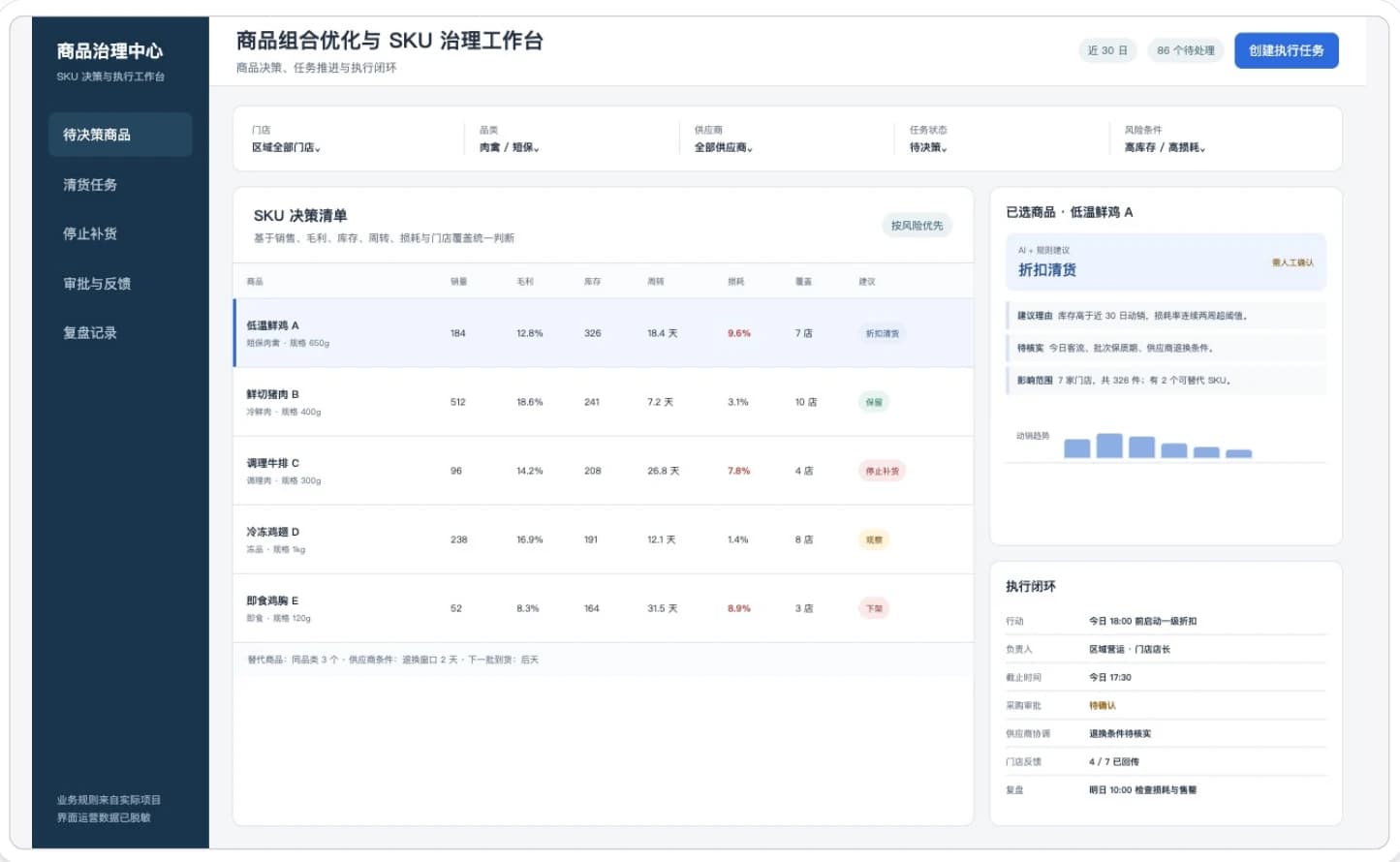Click the 毛利 column header
Screen dimensions: 1400x862
525,282
